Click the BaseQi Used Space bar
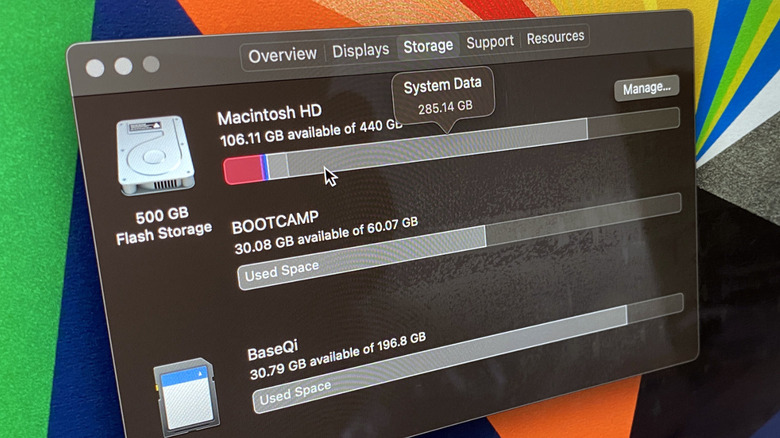Image resolution: width=780 pixels, height=438 pixels. click(440, 359)
